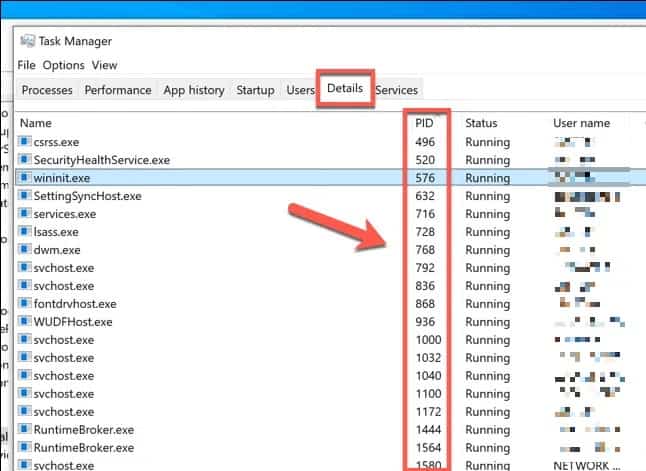Click PID value 496

(x=425, y=142)
